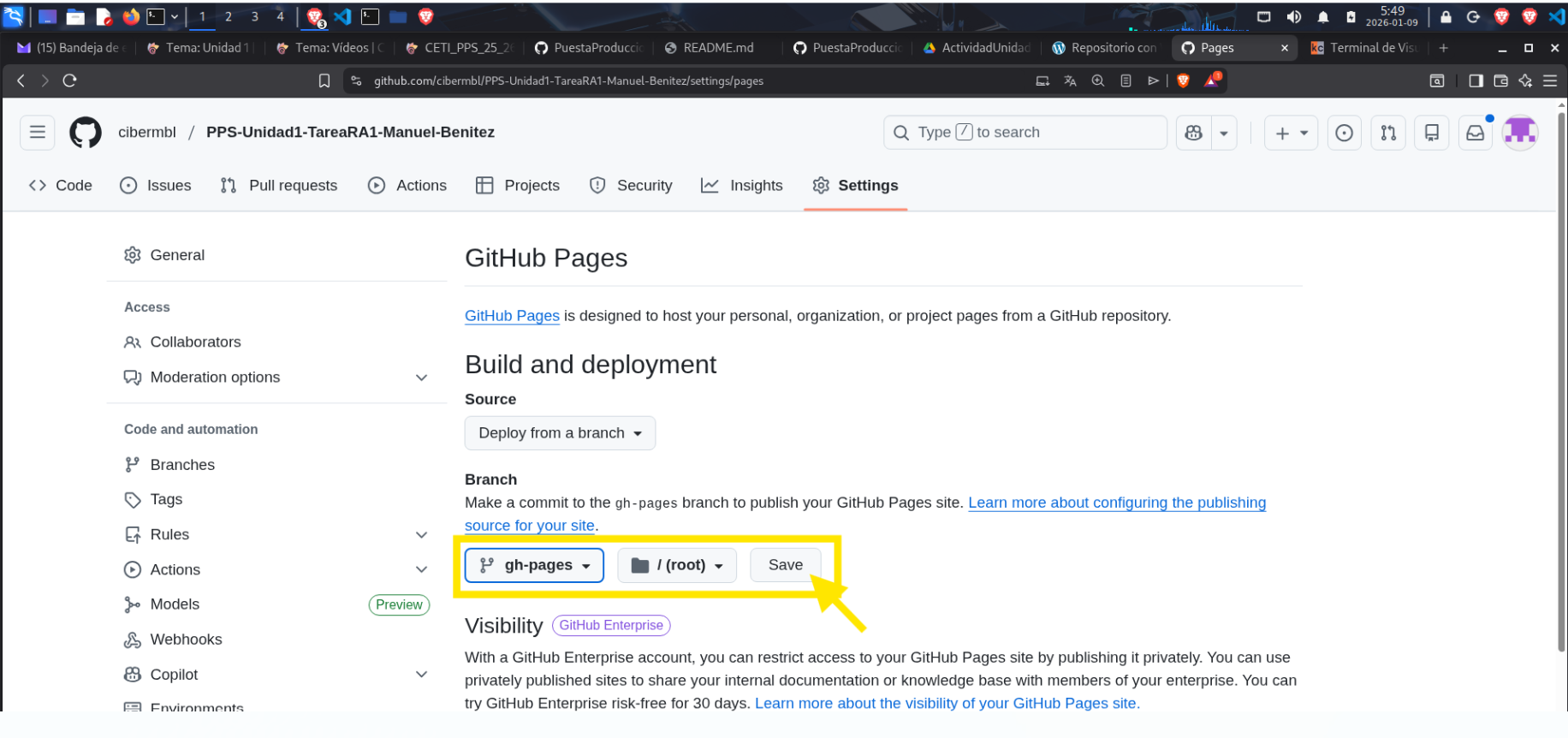Open your repositories header icon
Viewport: 1568px width, 738px height.
tap(1432, 133)
